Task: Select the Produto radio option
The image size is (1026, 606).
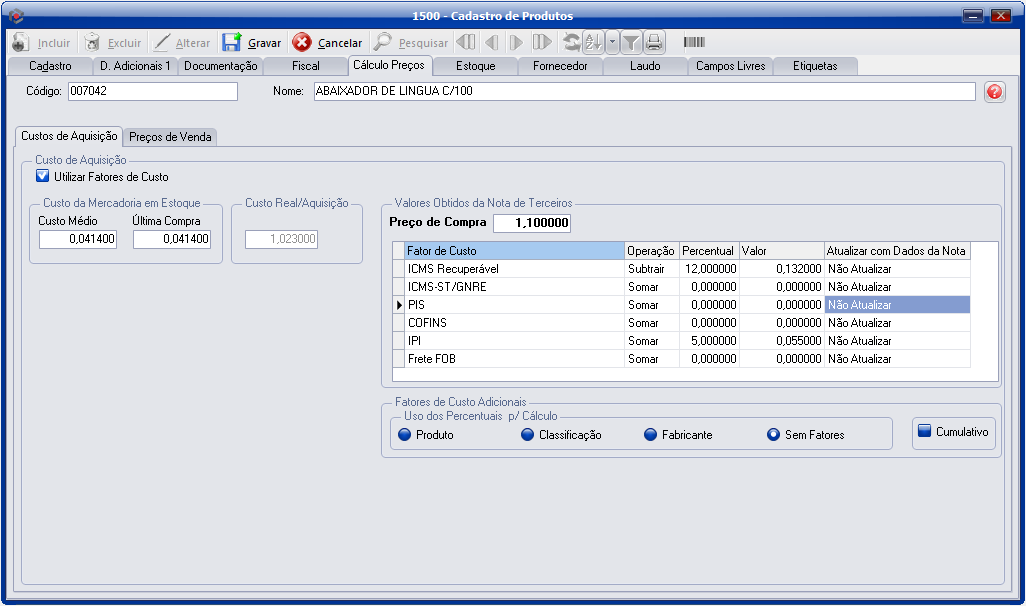Action: pyautogui.click(x=405, y=435)
